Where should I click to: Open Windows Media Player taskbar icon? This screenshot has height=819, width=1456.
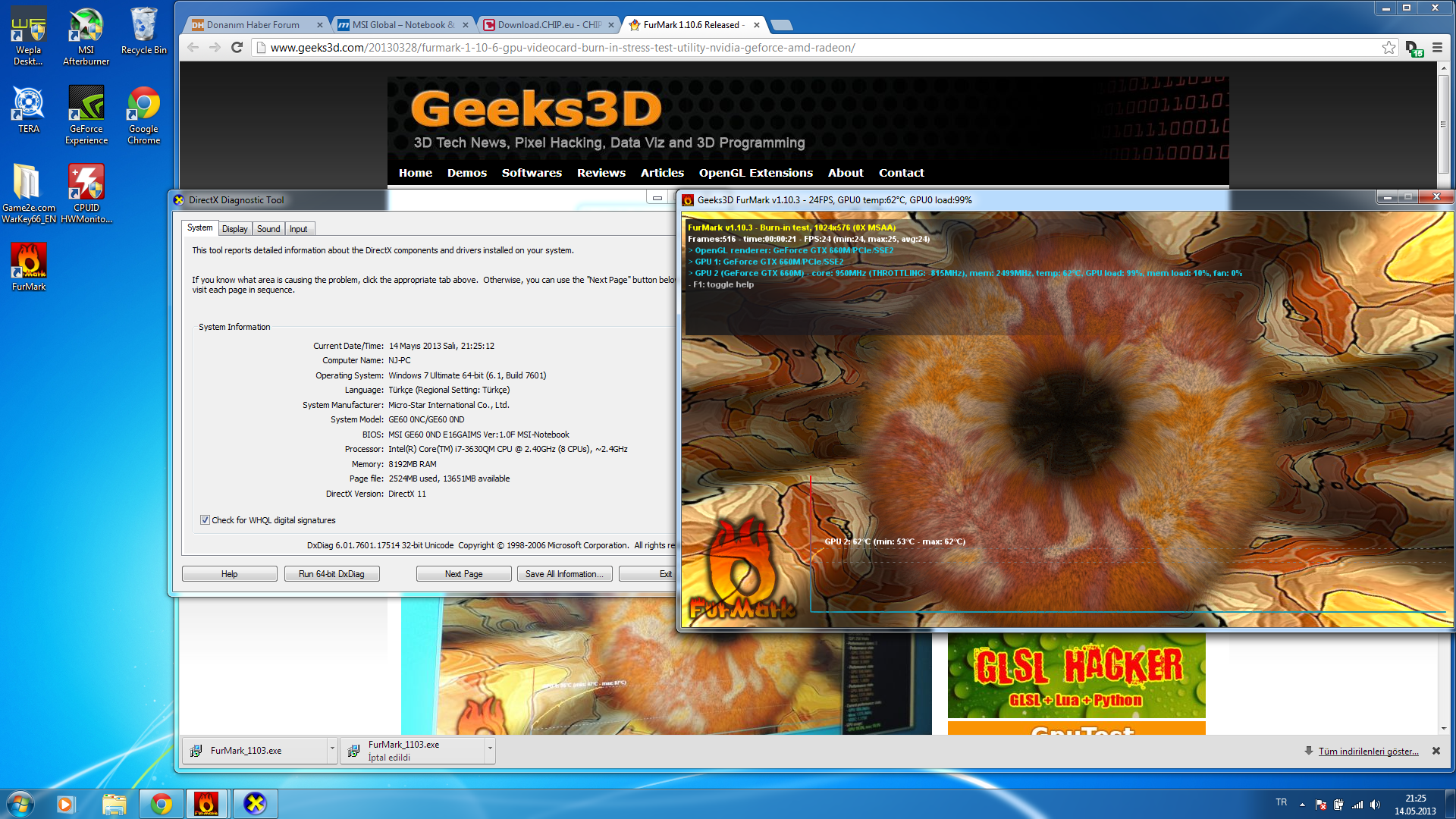65,804
